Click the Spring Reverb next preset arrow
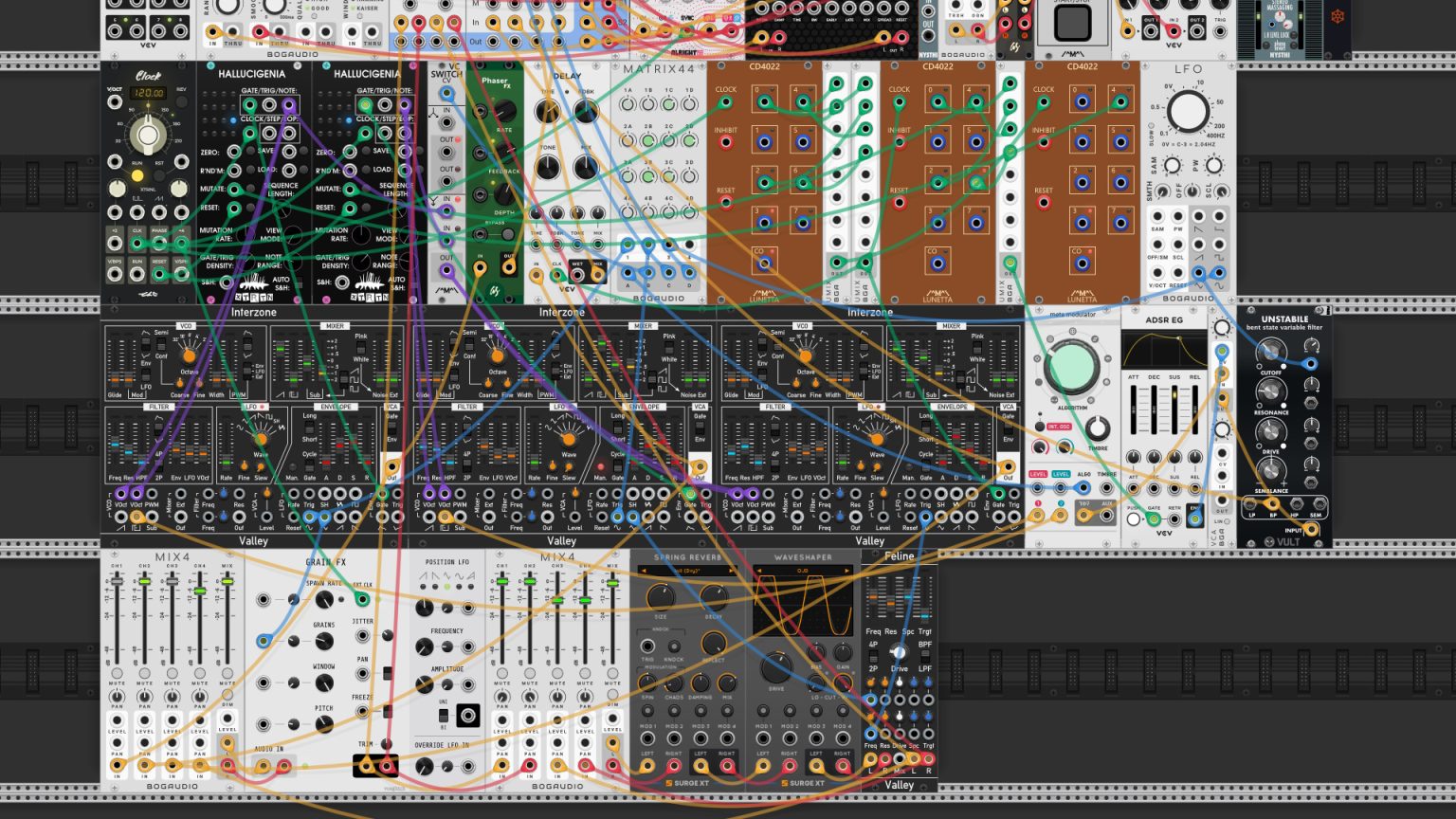This screenshot has width=1456, height=819. tap(733, 571)
